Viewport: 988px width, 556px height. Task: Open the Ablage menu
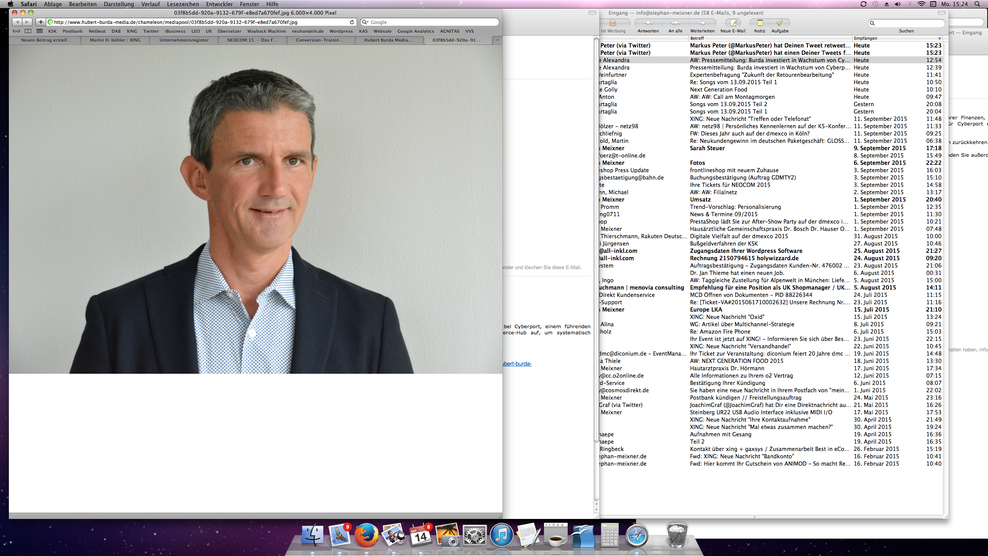click(53, 4)
